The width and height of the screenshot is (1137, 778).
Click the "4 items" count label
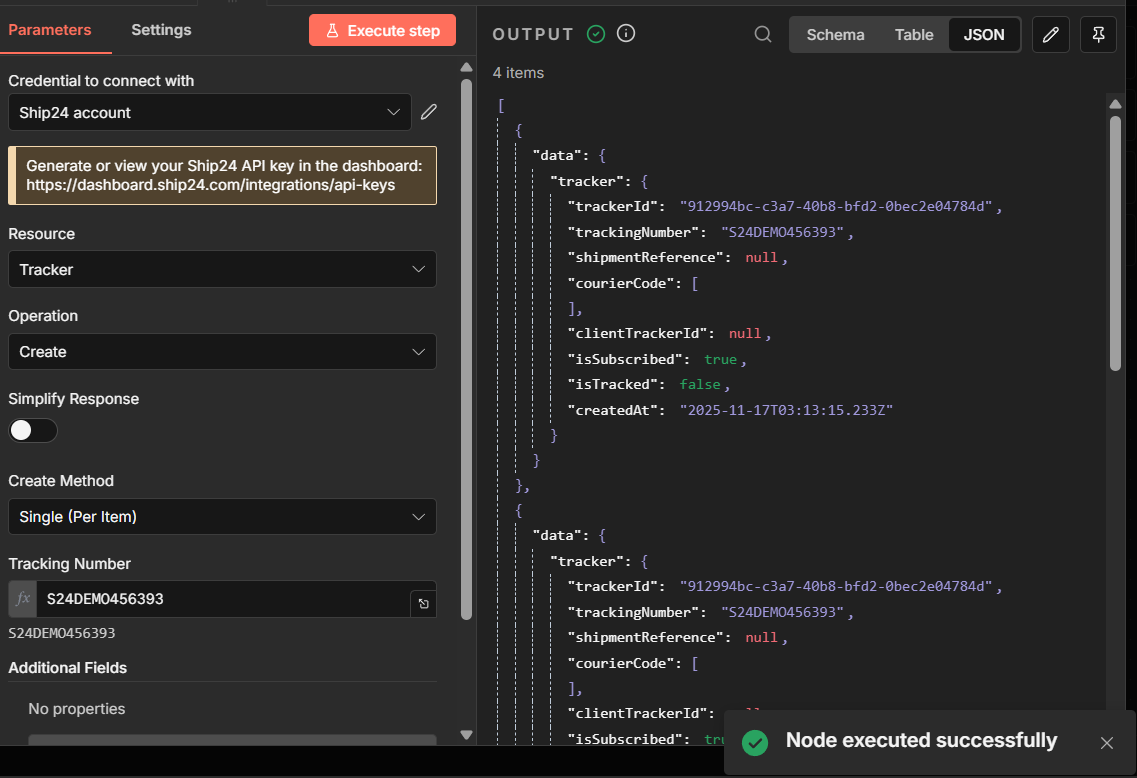click(x=518, y=73)
